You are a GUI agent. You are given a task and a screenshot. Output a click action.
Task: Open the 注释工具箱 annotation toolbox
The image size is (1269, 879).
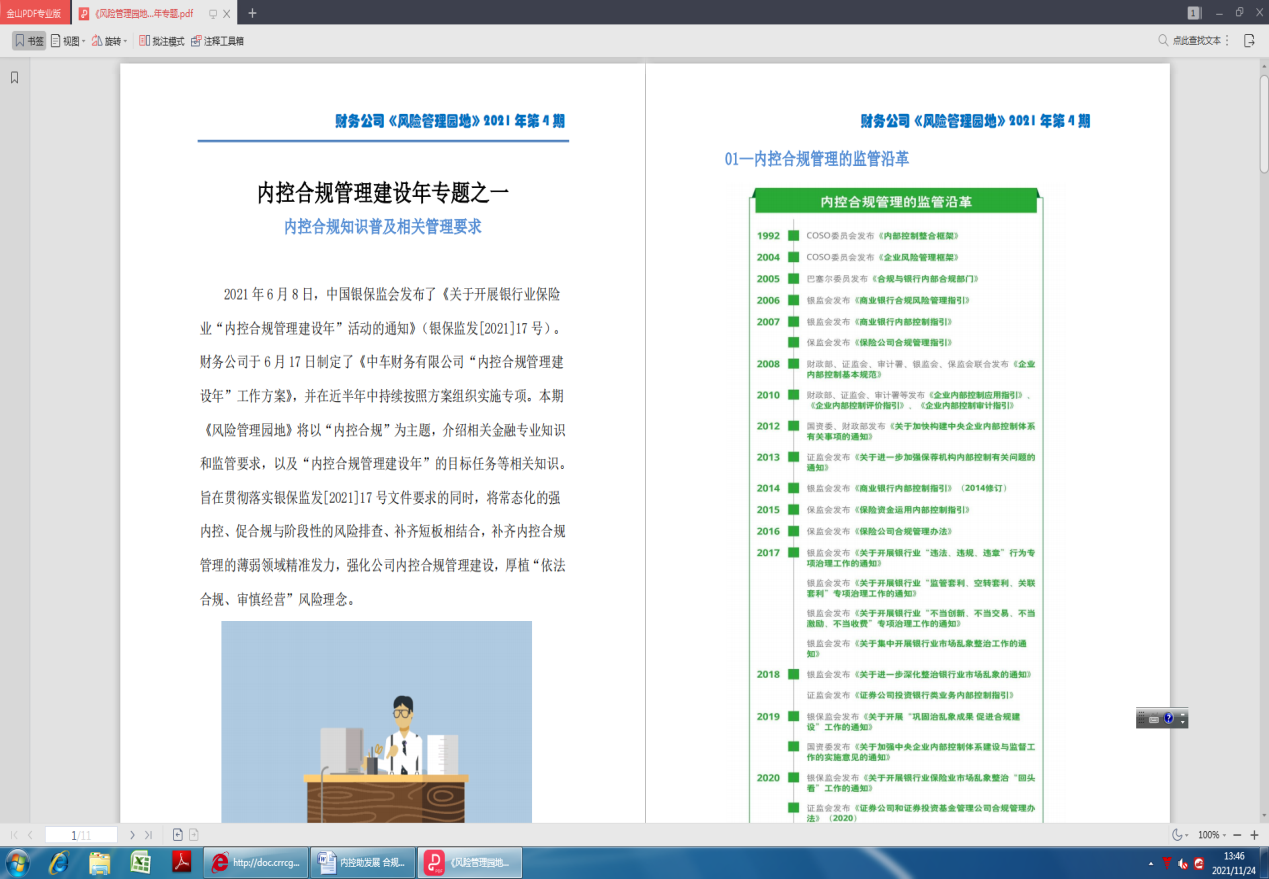(217, 41)
